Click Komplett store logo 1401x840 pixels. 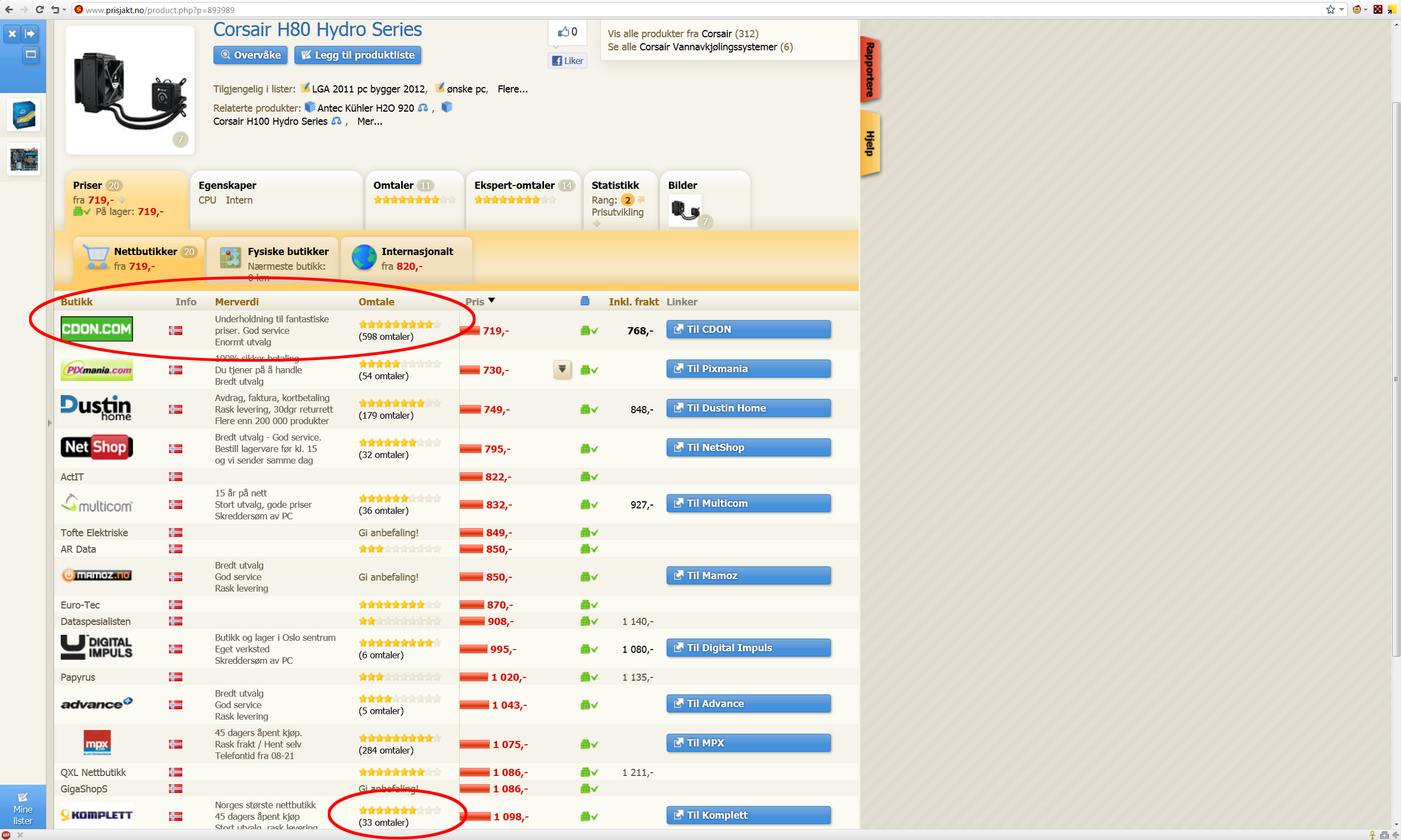point(97,815)
